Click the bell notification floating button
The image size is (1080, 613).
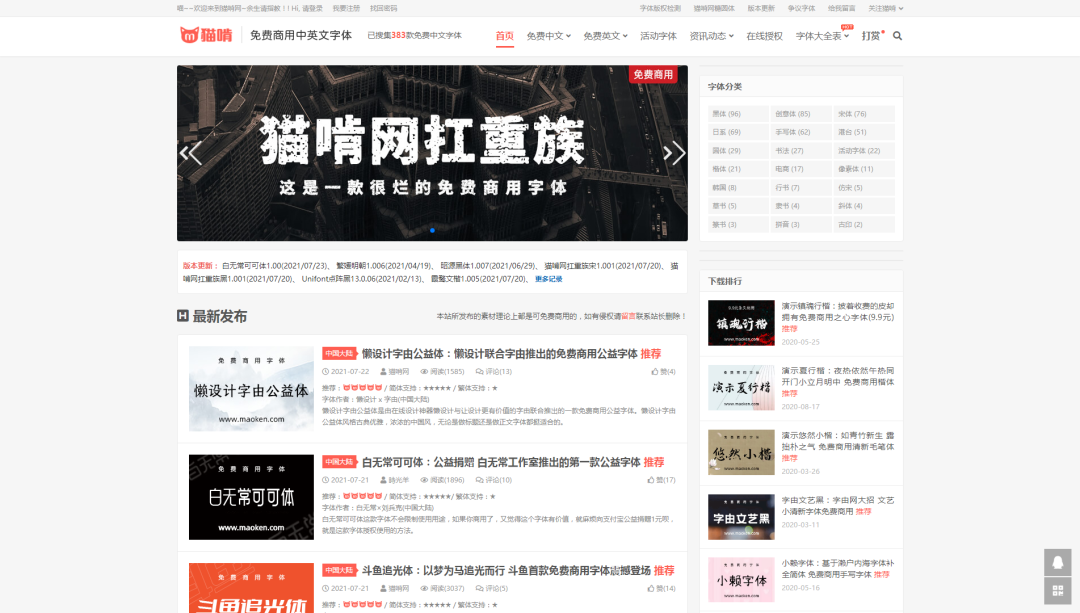tap(1057, 563)
